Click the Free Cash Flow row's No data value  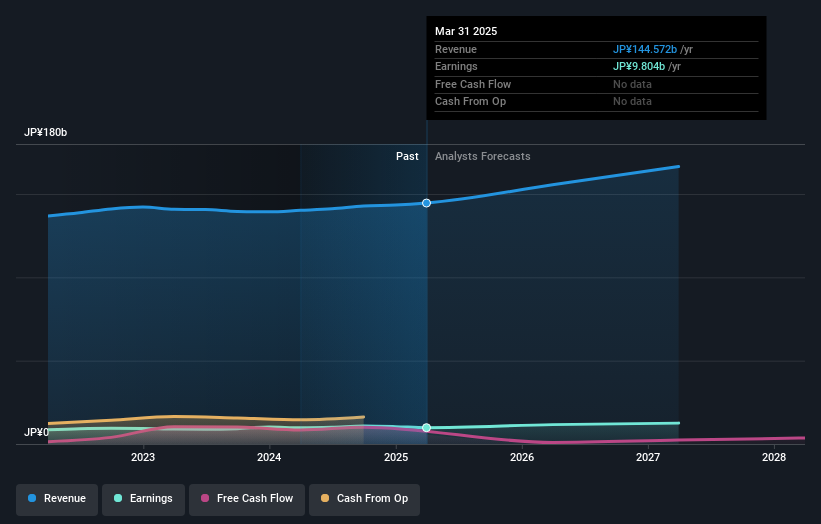633,84
